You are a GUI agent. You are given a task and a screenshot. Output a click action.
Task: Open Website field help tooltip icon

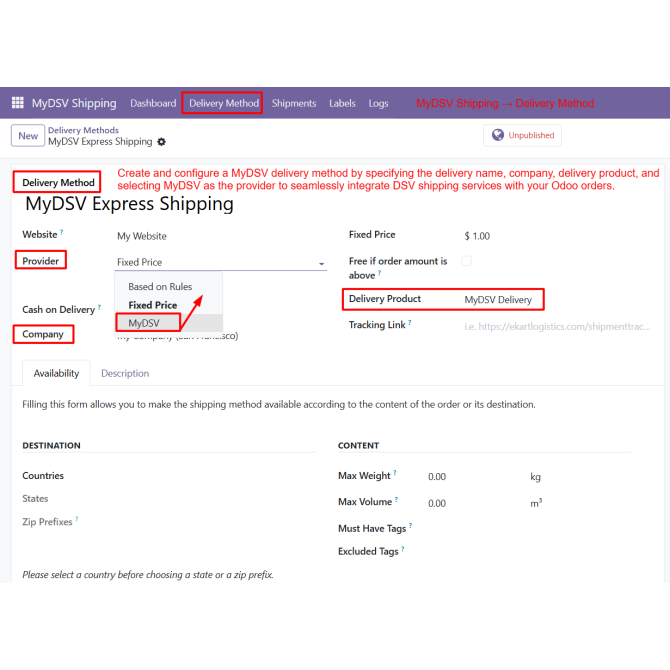pos(62,232)
